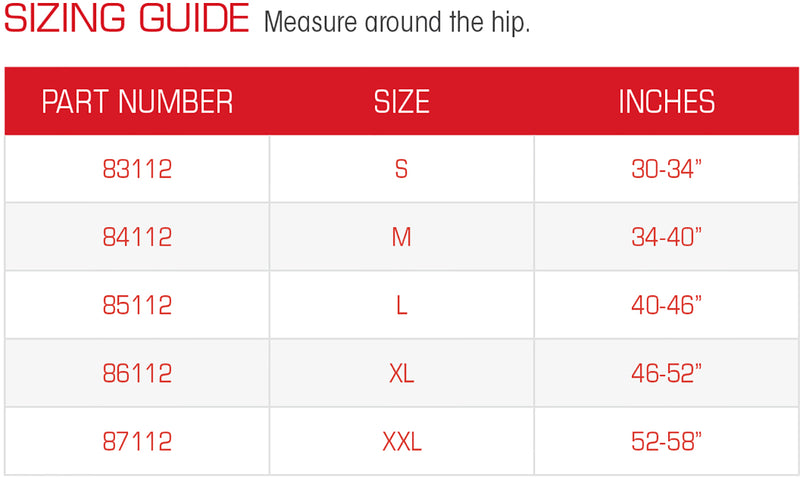This screenshot has width=800, height=477.
Task: Select the size XXL cell
Action: click(x=401, y=441)
